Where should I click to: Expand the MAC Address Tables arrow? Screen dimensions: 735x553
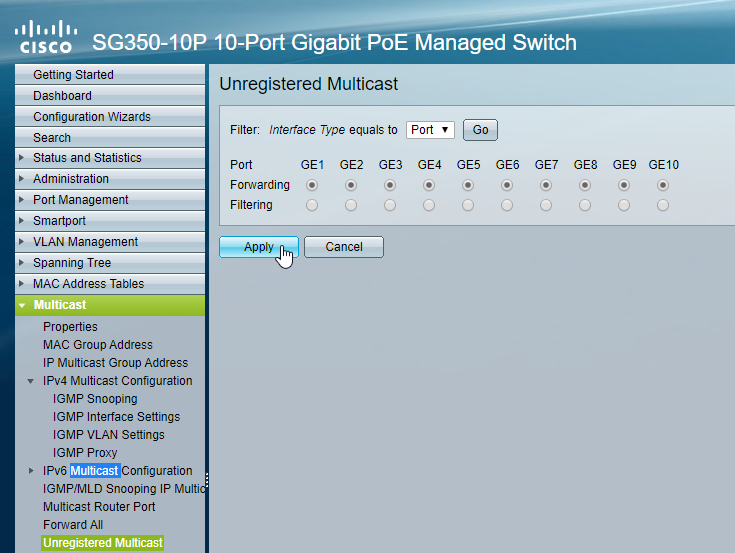tap(21, 284)
